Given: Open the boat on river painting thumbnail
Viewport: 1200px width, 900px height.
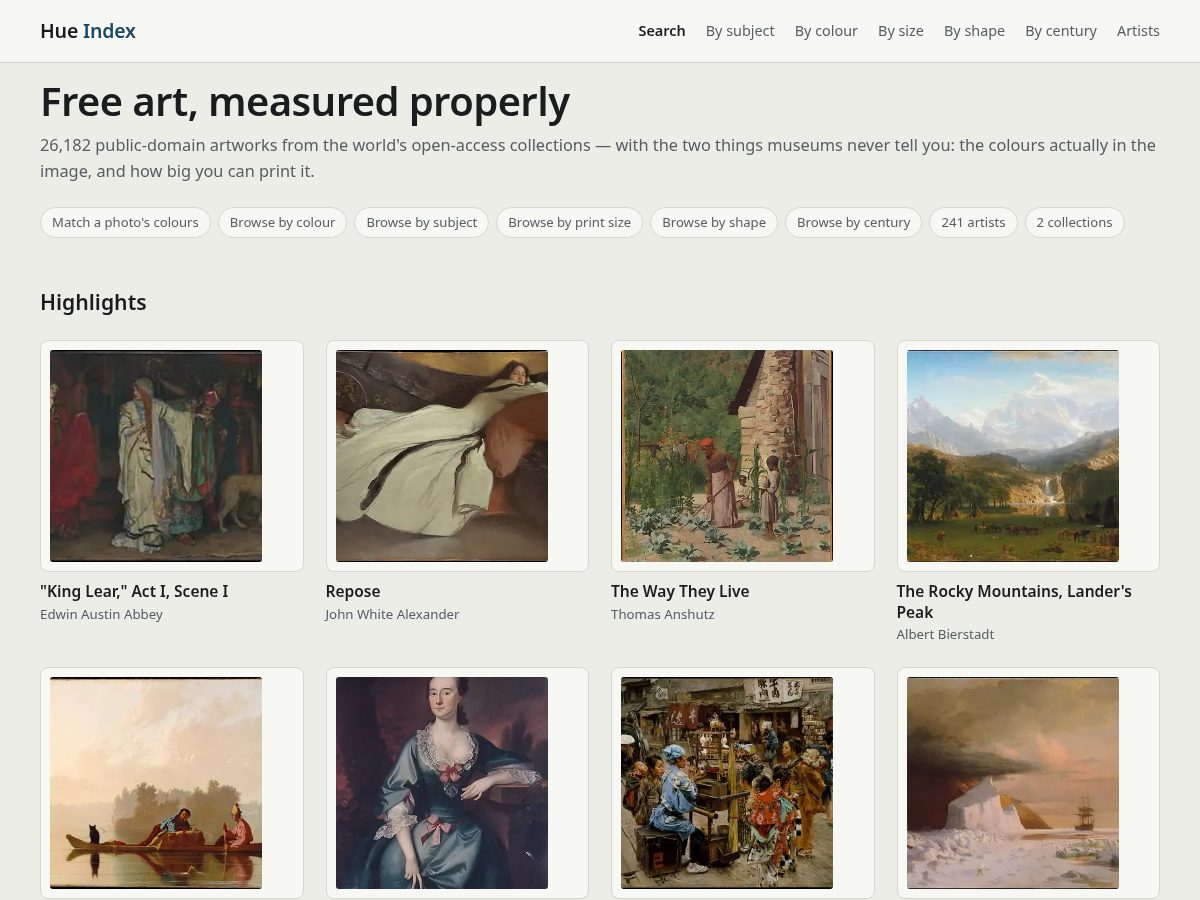Looking at the screenshot, I should (x=156, y=783).
